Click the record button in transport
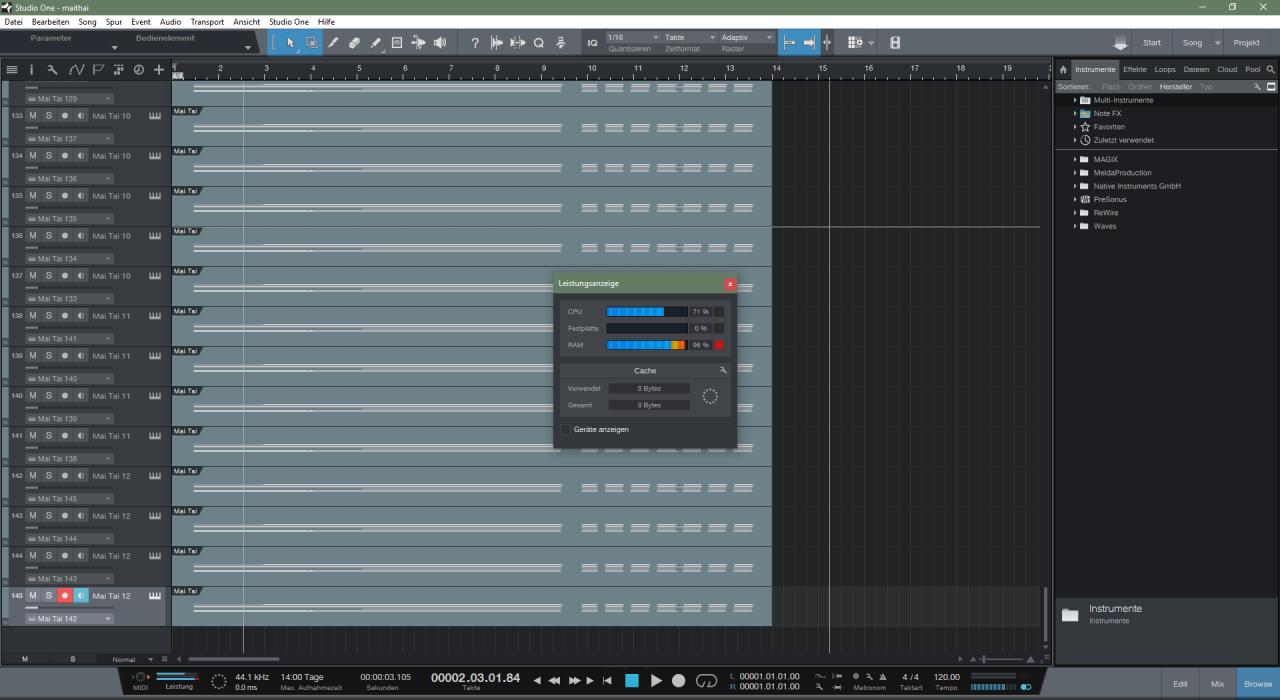 pyautogui.click(x=679, y=681)
